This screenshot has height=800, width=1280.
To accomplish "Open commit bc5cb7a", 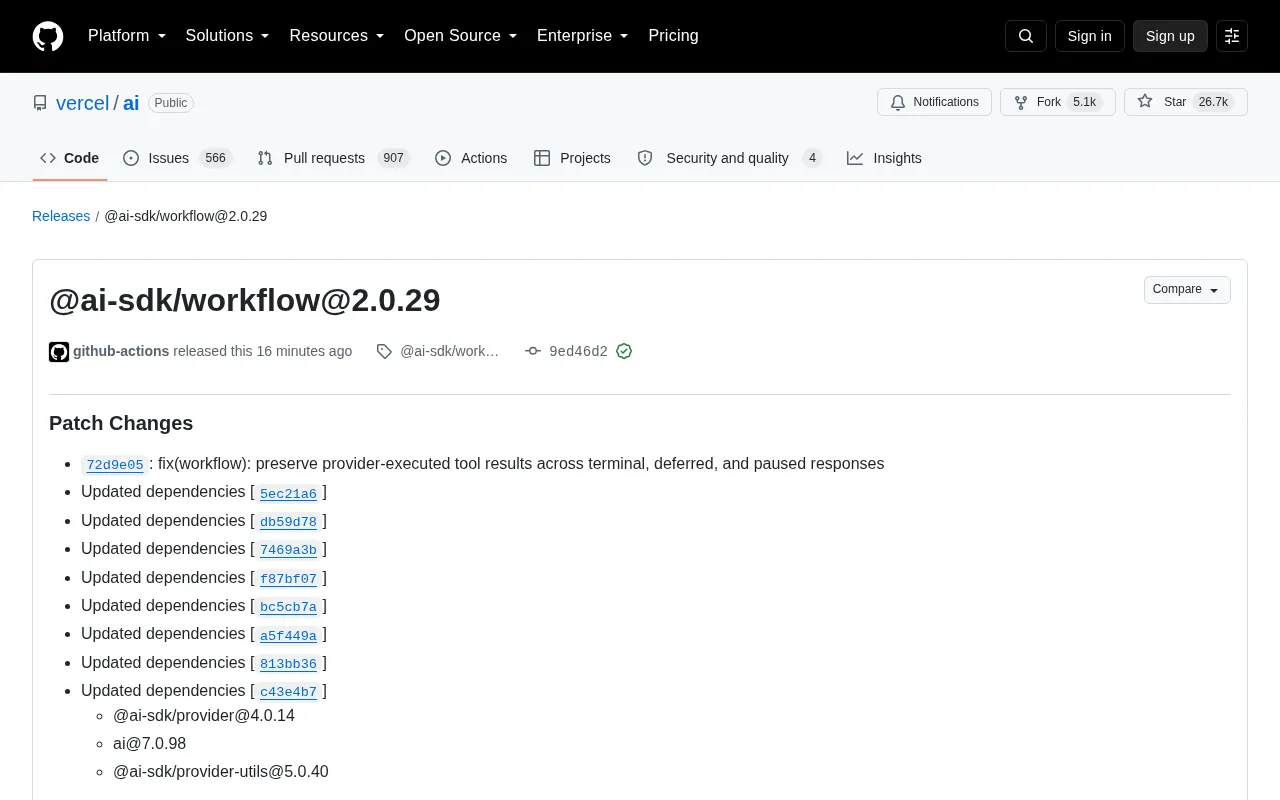I will (x=288, y=606).
